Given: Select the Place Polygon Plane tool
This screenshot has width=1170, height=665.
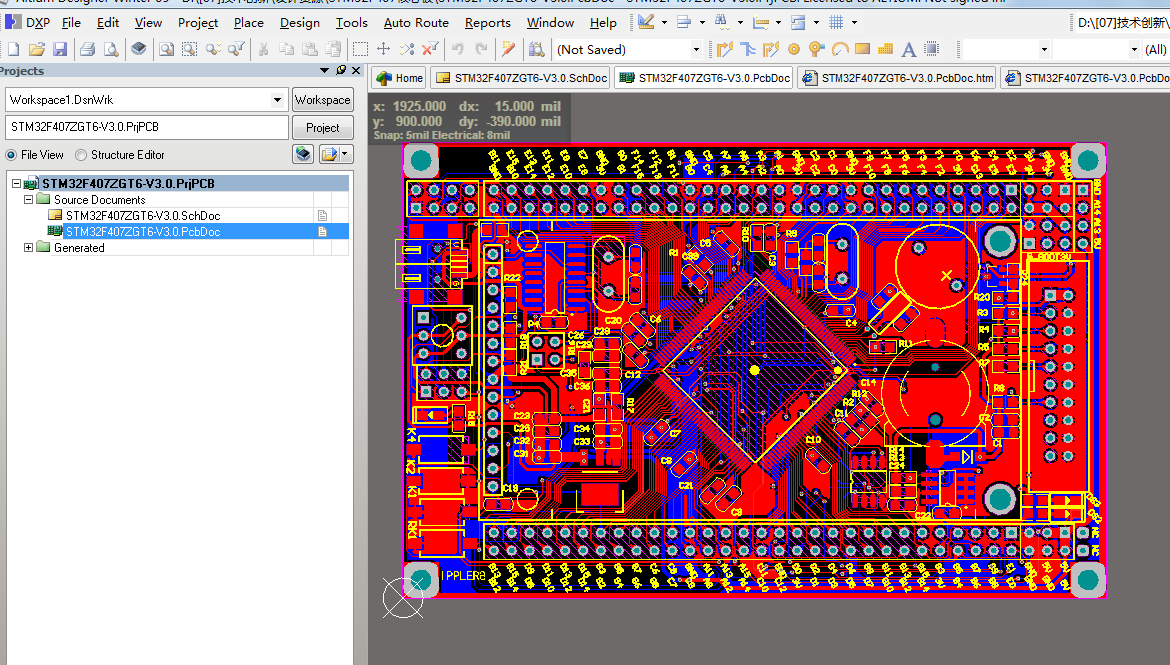Looking at the screenshot, I should pyautogui.click(x=886, y=49).
